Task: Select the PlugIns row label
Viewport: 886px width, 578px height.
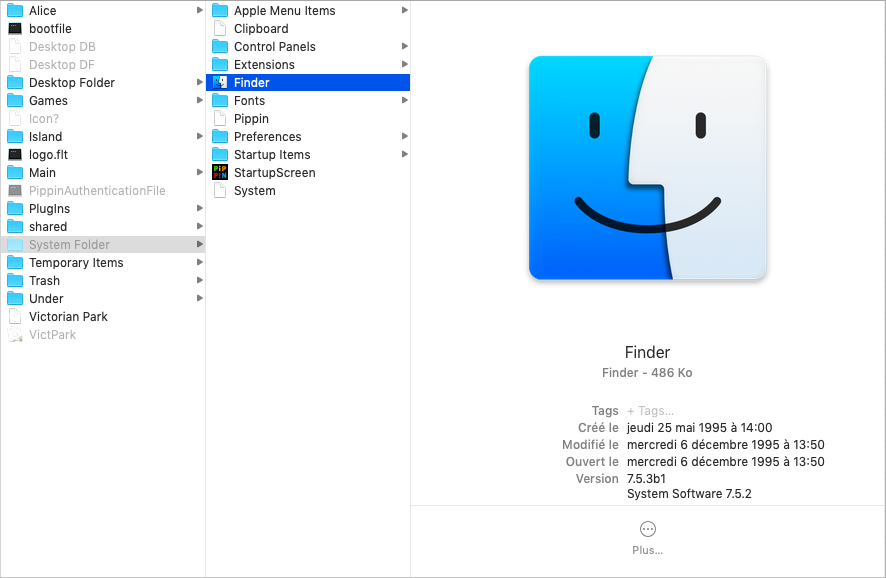Action: 50,209
